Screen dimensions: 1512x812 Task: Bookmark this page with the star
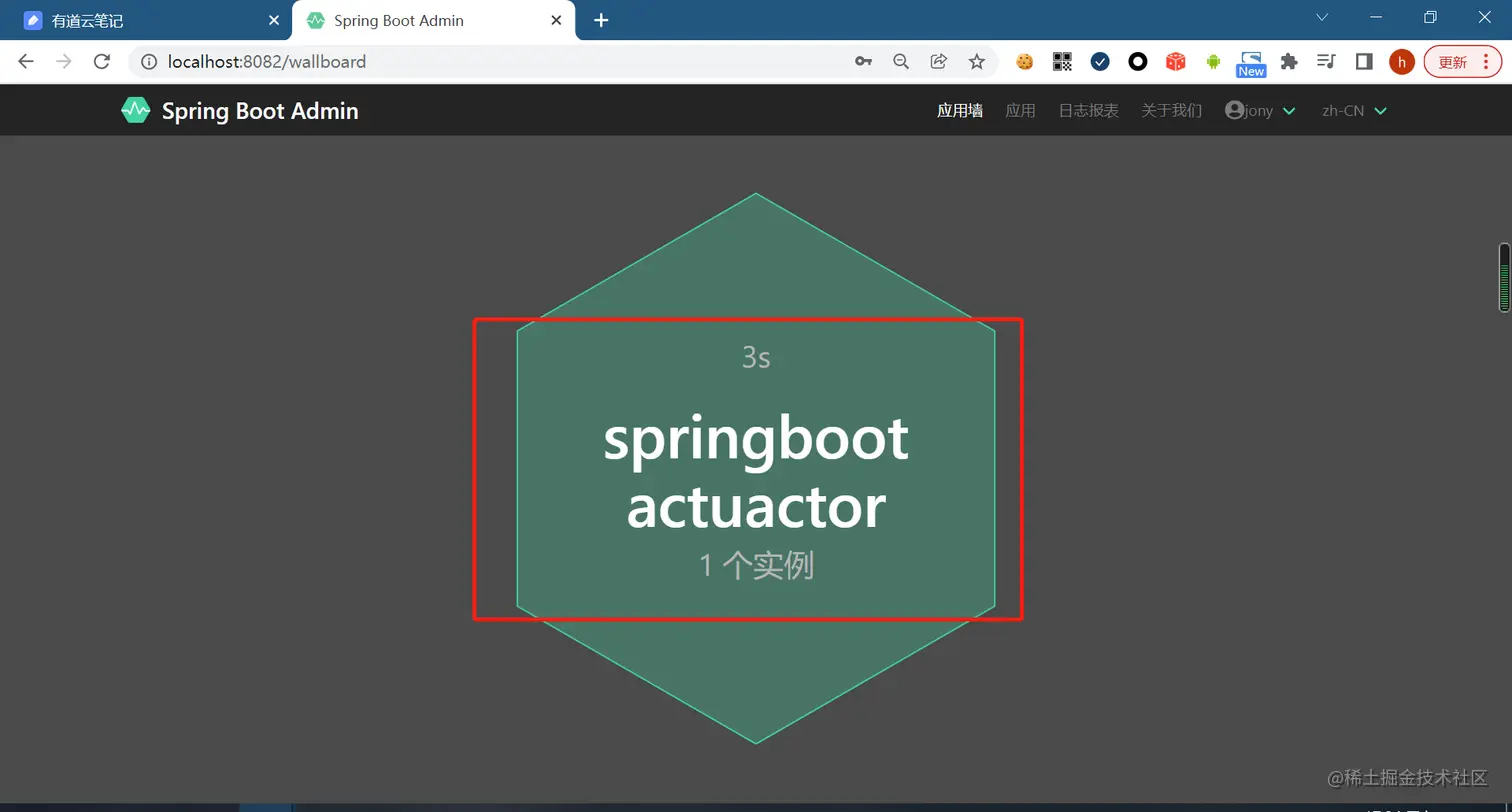977,62
